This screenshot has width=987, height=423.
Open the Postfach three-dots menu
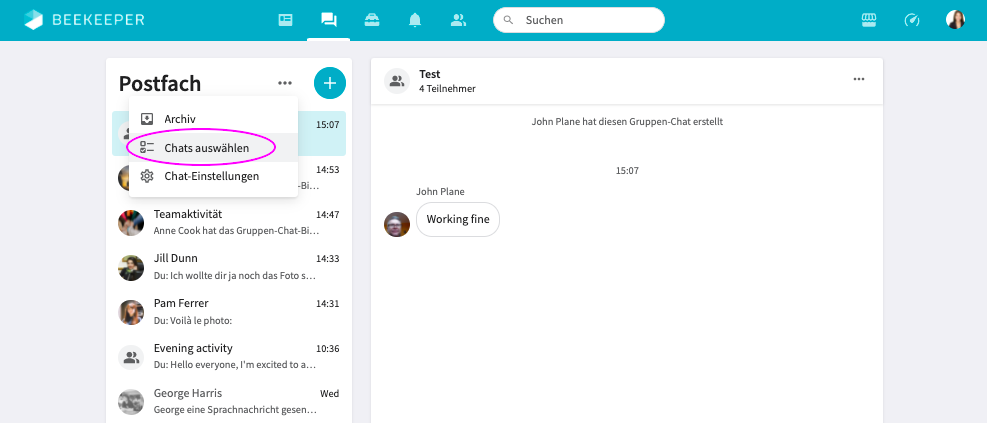(285, 83)
